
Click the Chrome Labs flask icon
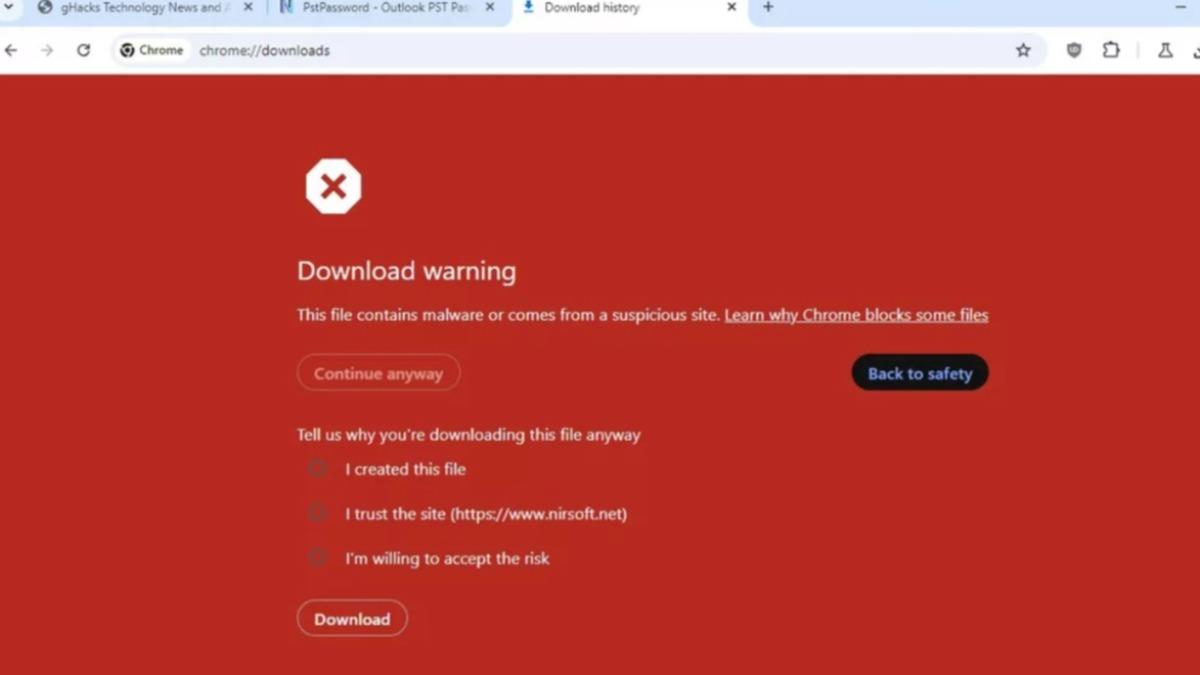[1166, 50]
